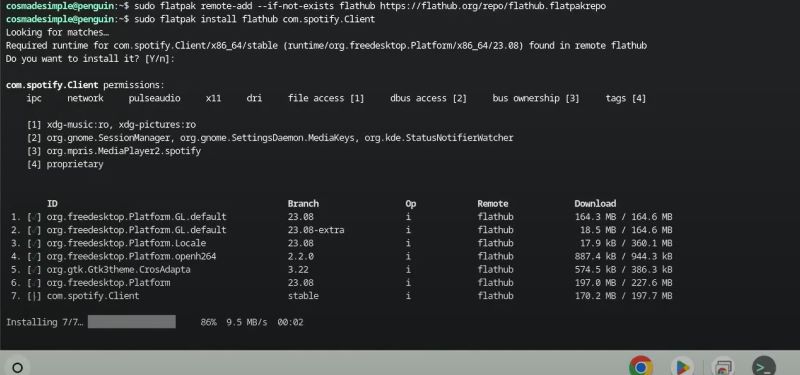Click the 'stable' branch value
800x375 pixels.
[303, 296]
